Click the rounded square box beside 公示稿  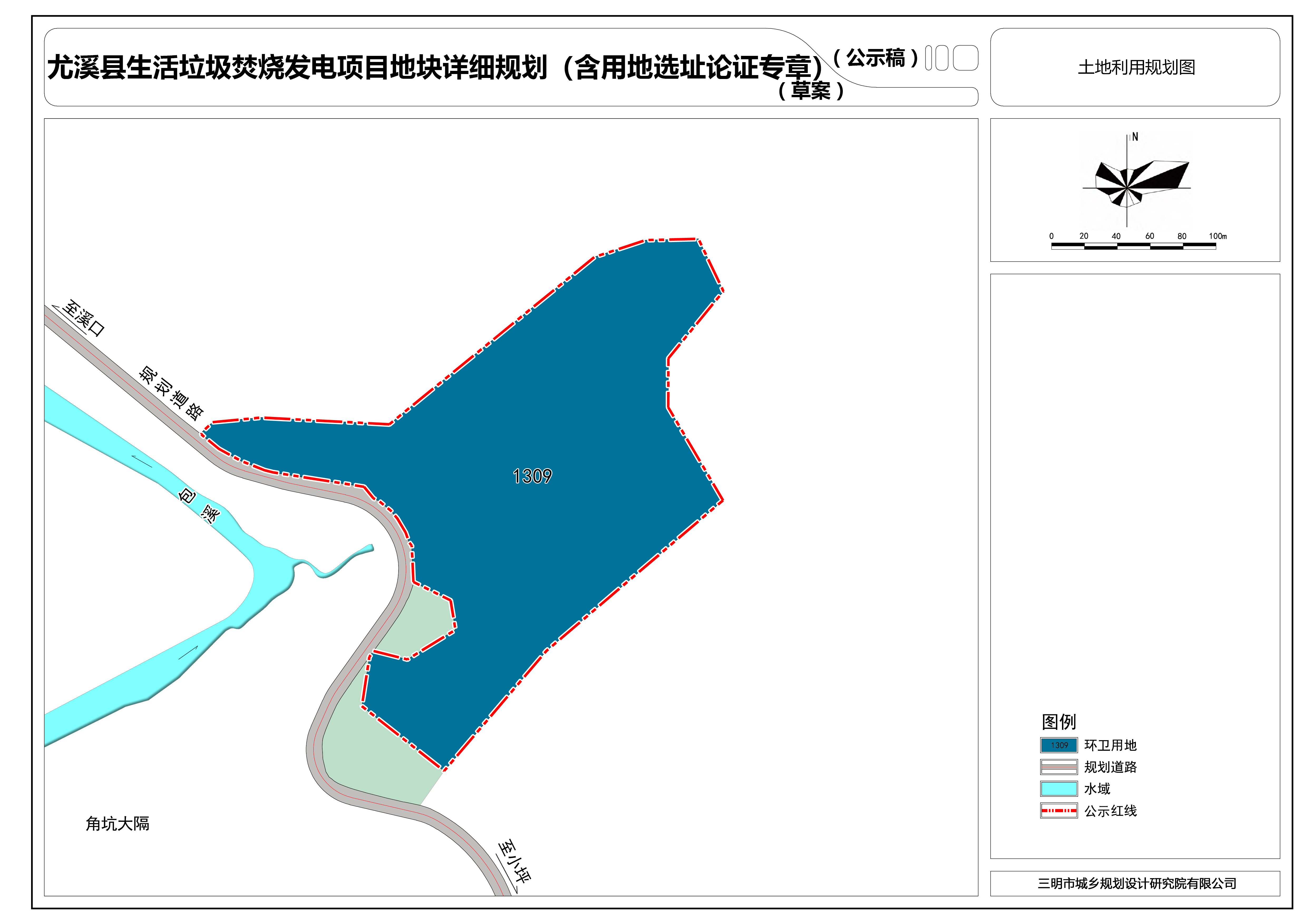[965, 58]
